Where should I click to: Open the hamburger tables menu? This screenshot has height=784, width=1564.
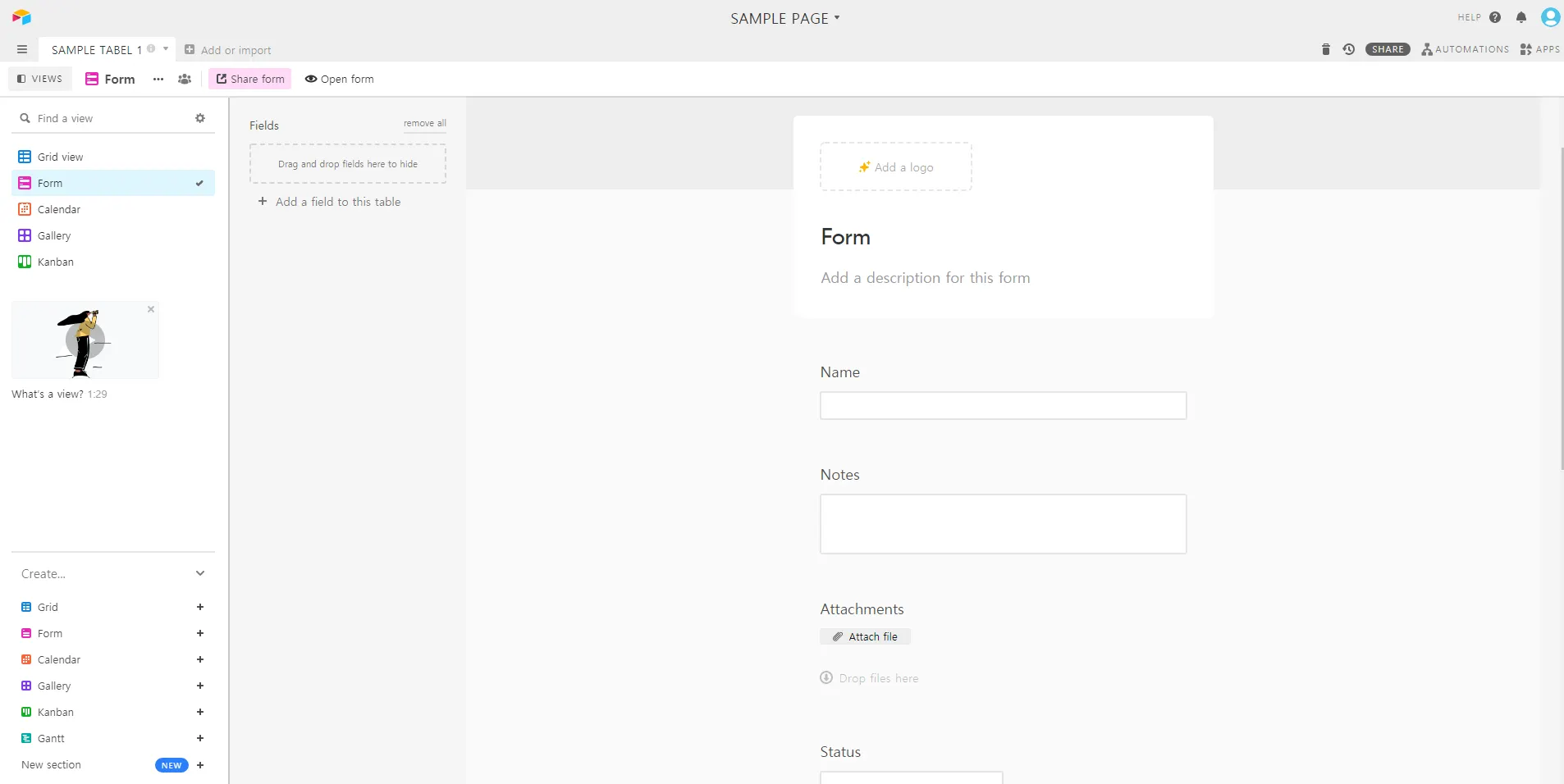click(22, 49)
